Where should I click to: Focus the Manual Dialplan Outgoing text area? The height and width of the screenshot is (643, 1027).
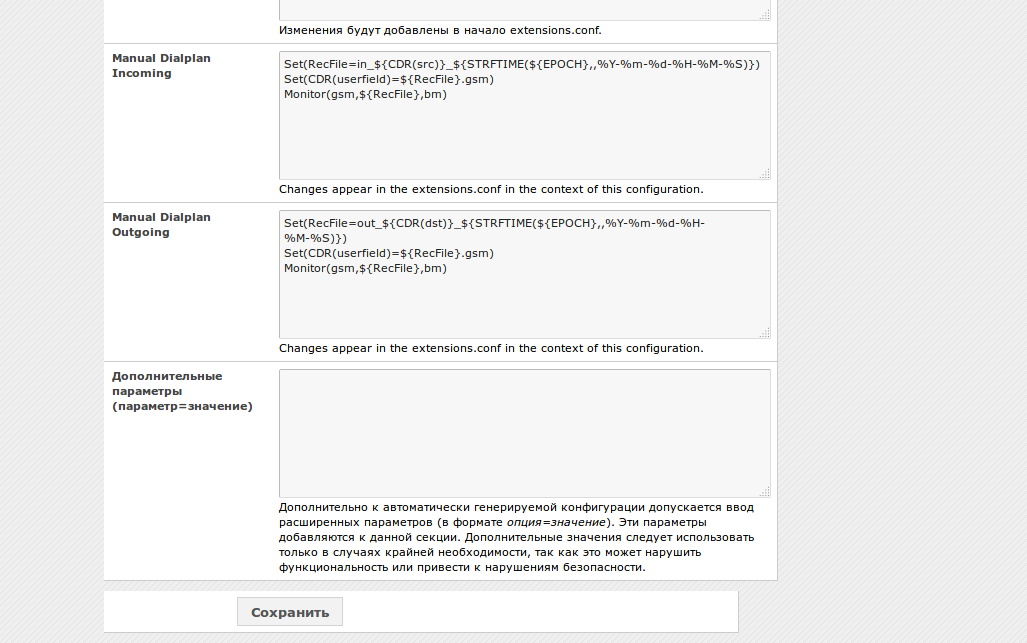tap(524, 305)
